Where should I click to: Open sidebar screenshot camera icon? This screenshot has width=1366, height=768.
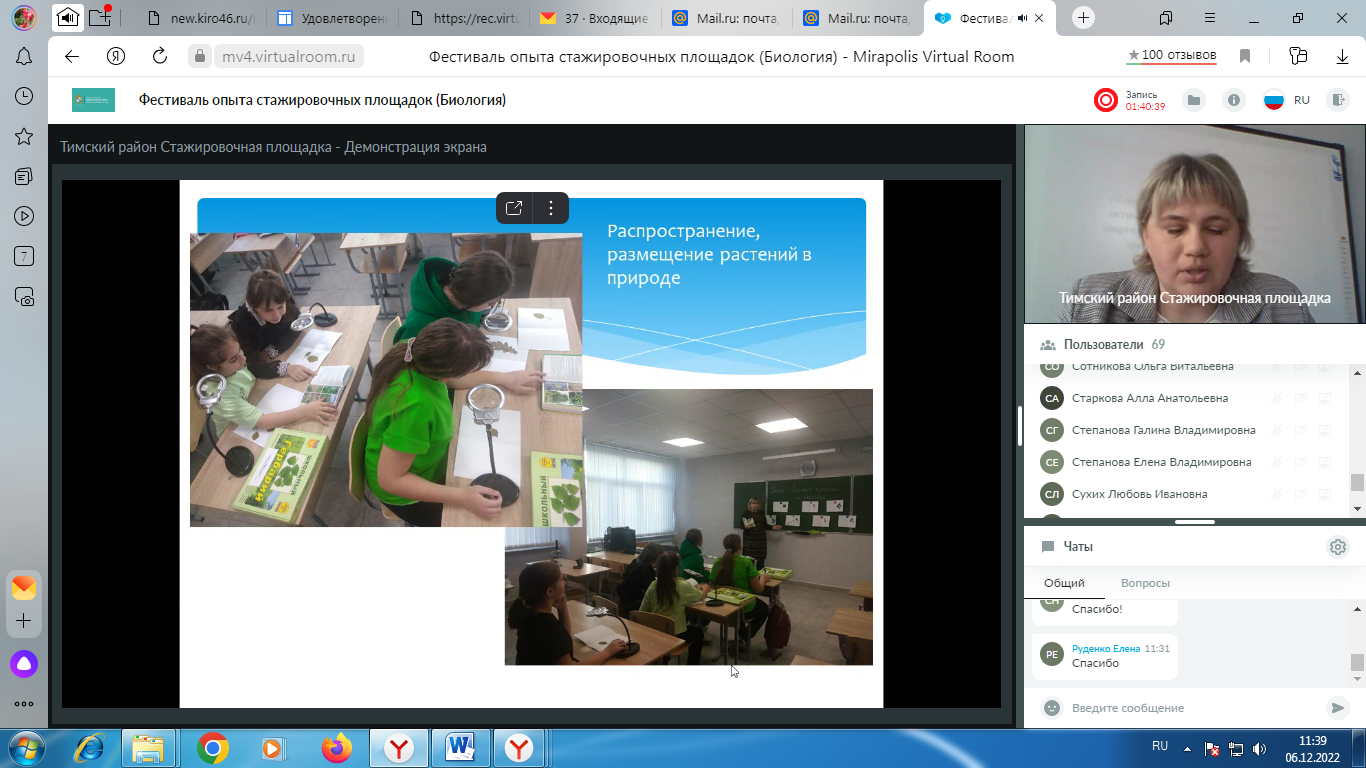pyautogui.click(x=24, y=296)
